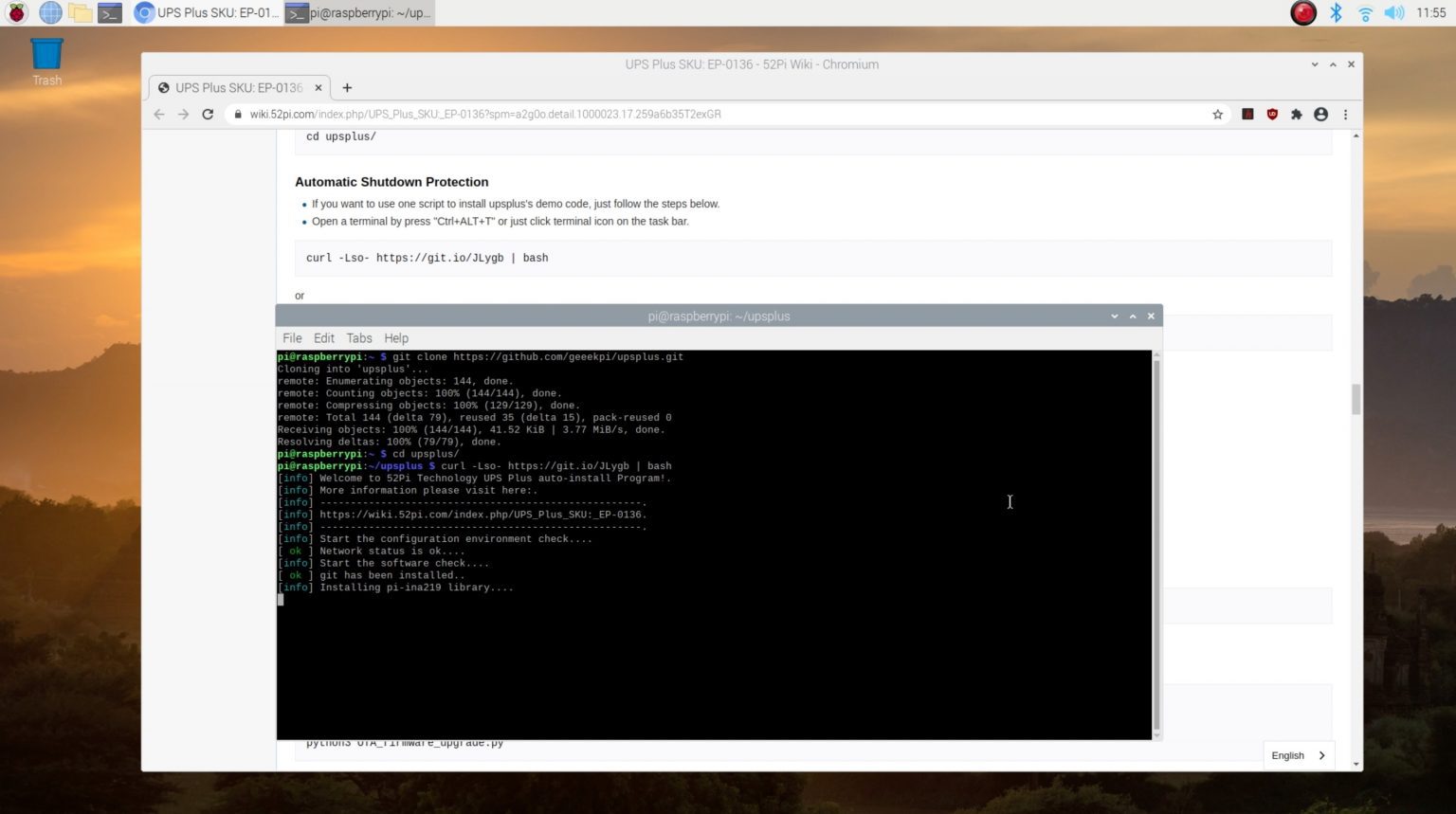This screenshot has width=1456, height=814.
Task: Open the Chromium profile account icon
Action: (1321, 114)
